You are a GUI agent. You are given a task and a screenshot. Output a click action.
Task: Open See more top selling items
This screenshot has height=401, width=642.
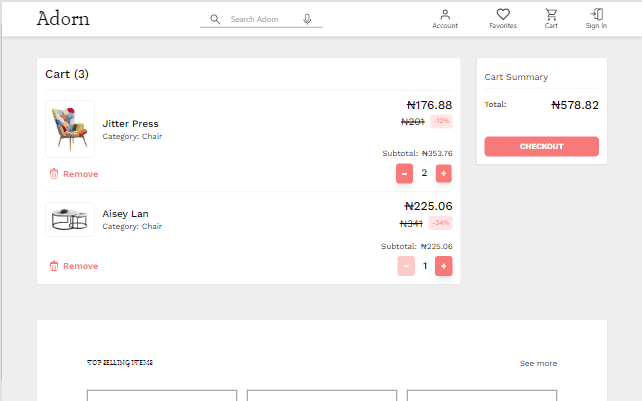coord(538,363)
